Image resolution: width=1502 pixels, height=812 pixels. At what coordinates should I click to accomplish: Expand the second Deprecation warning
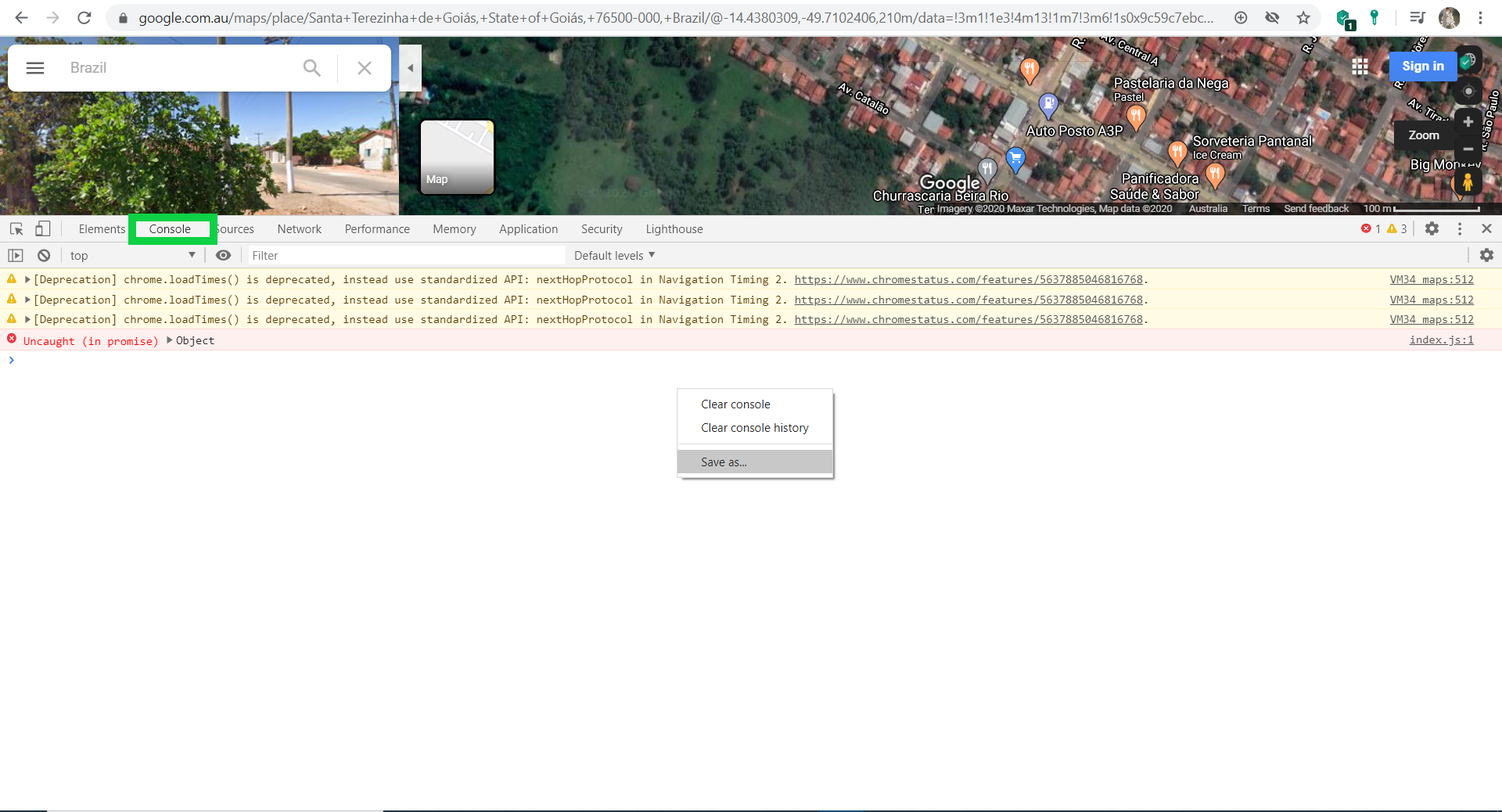pyautogui.click(x=27, y=300)
